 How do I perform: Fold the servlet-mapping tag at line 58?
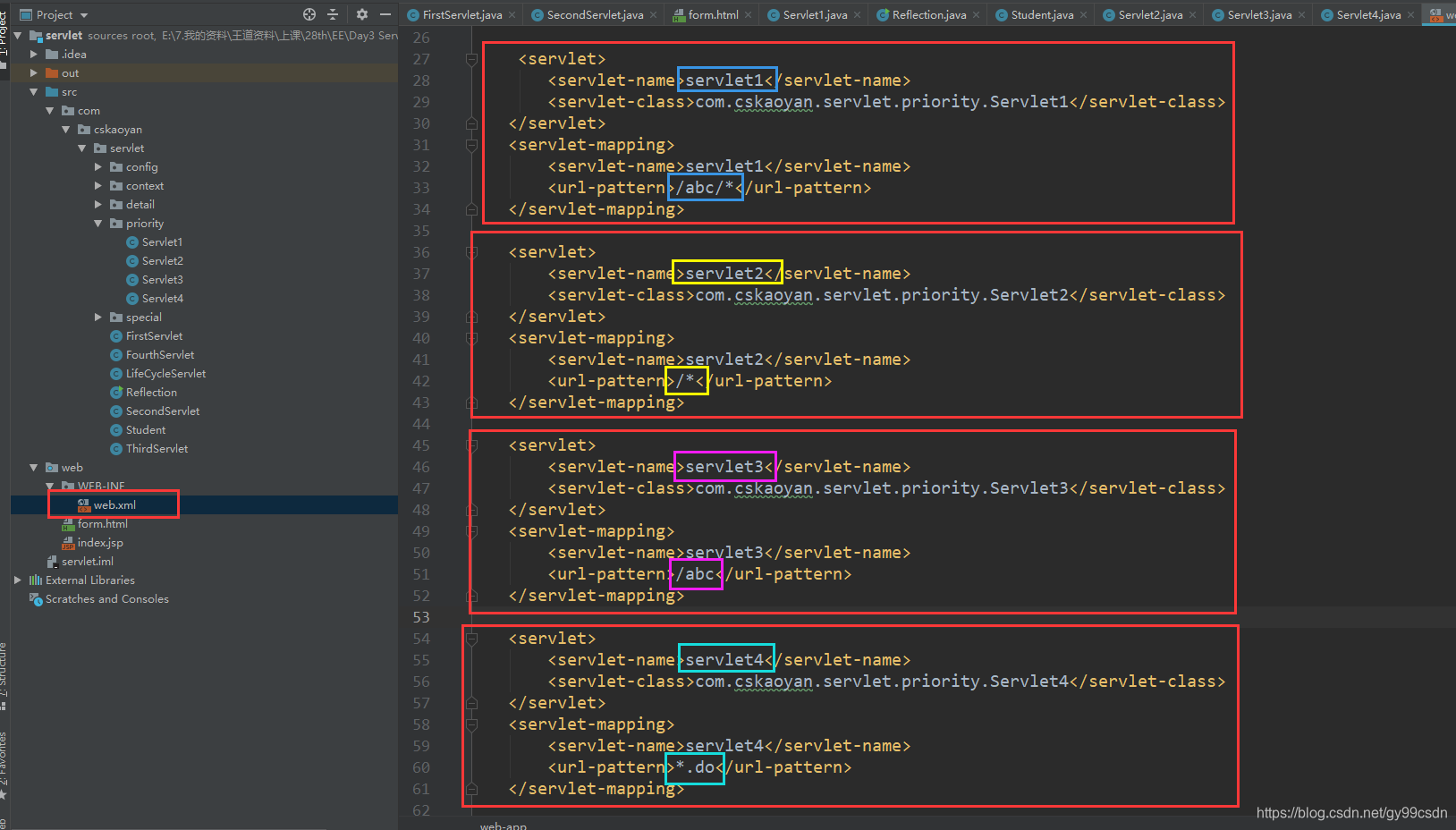[x=471, y=724]
